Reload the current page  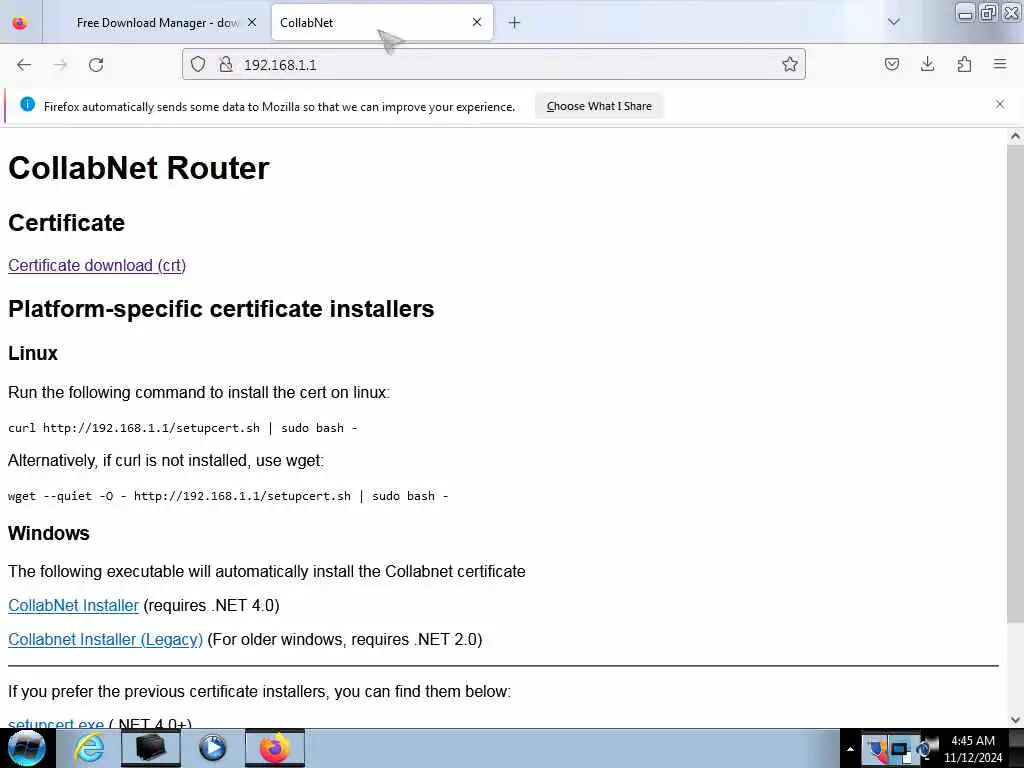click(96, 65)
